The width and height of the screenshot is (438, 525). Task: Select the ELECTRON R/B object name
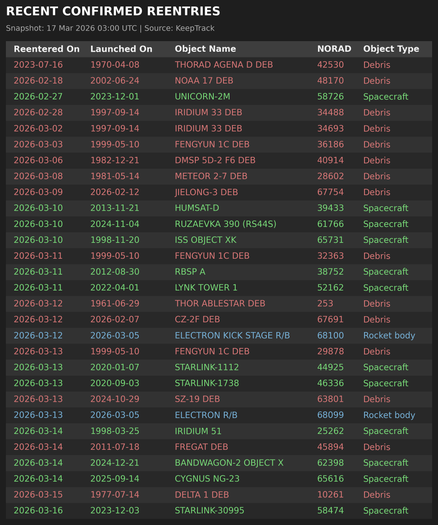(206, 415)
